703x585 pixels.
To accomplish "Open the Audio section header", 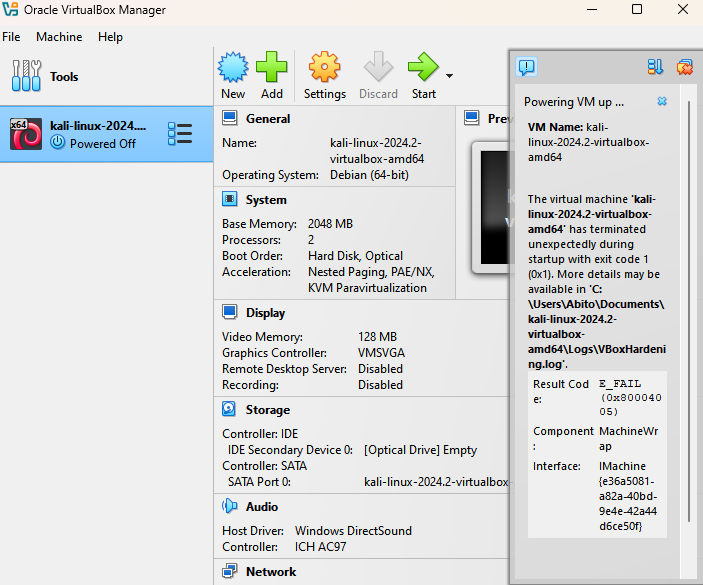I will (x=262, y=507).
